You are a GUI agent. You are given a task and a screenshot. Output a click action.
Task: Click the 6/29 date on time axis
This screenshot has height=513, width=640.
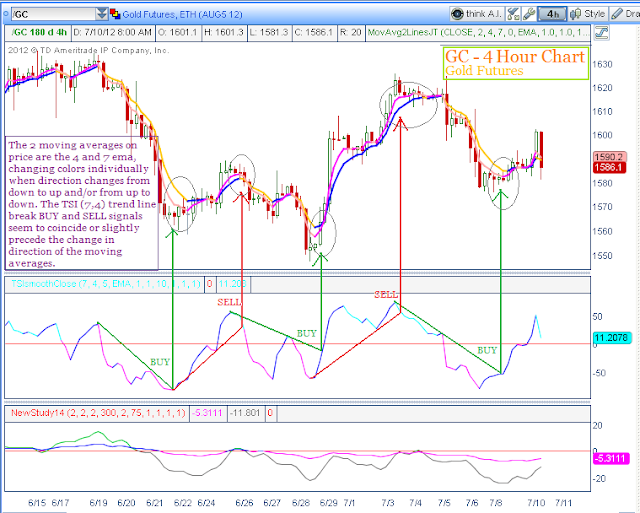click(329, 502)
